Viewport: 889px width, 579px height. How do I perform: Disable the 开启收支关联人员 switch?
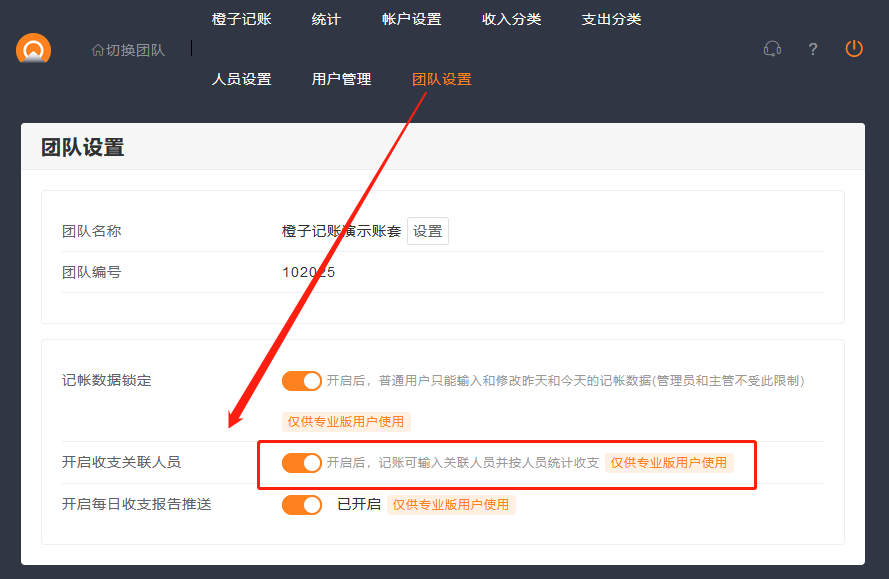pyautogui.click(x=302, y=463)
